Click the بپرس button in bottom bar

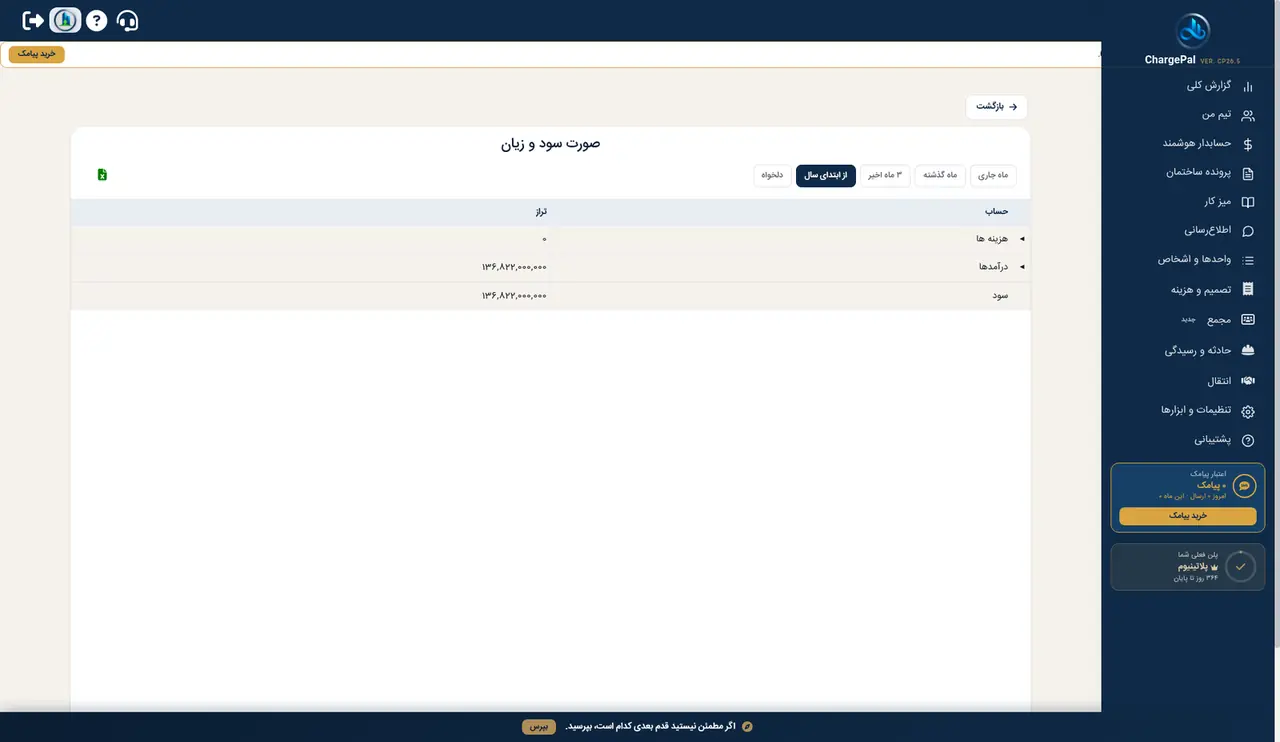(x=539, y=726)
